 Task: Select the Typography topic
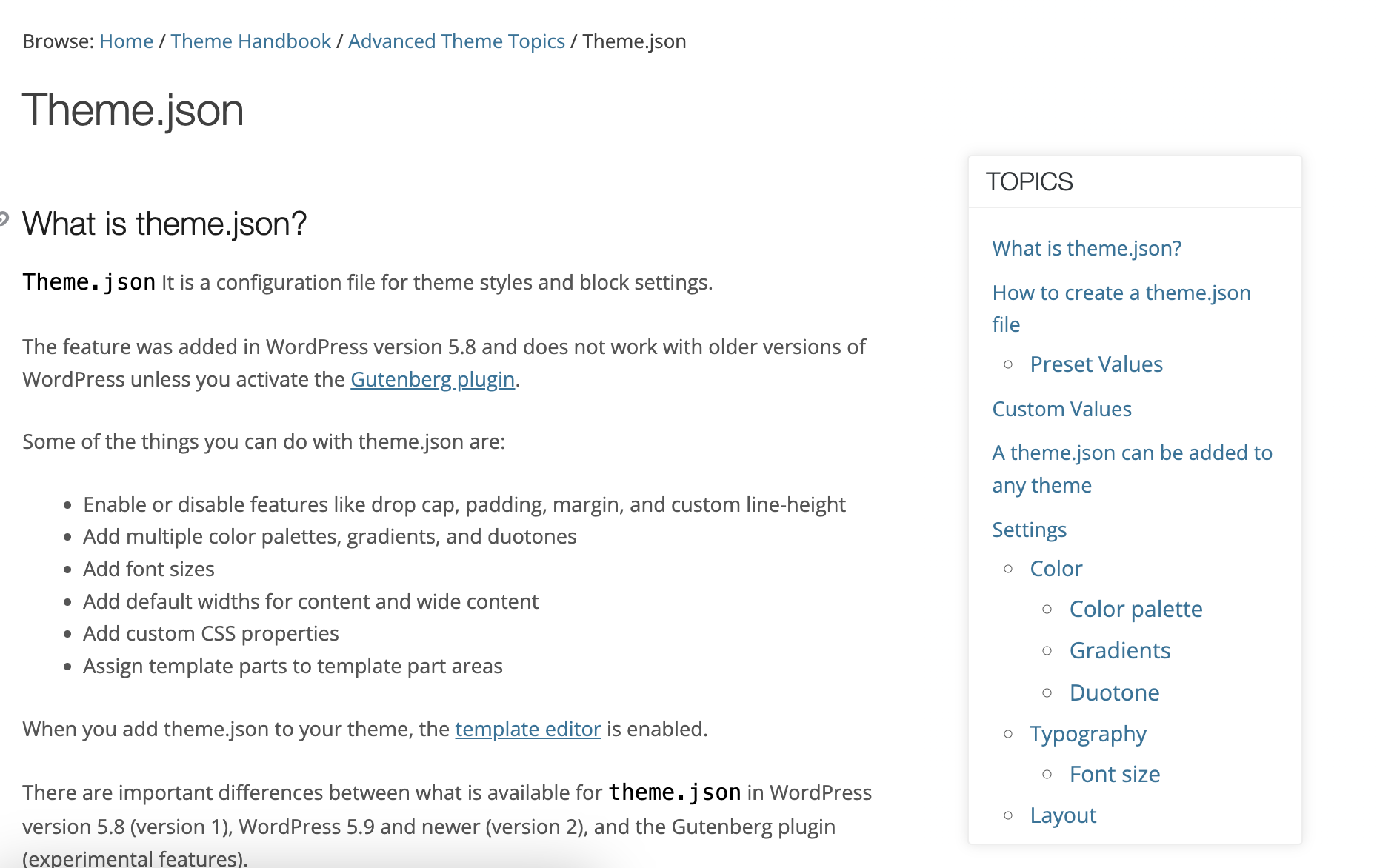pyautogui.click(x=1088, y=733)
